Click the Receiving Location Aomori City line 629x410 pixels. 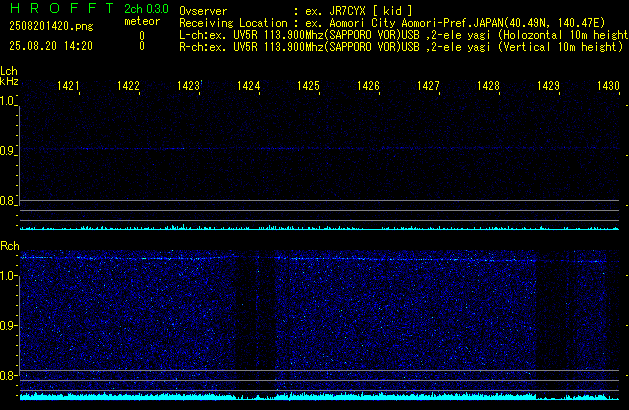point(392,23)
